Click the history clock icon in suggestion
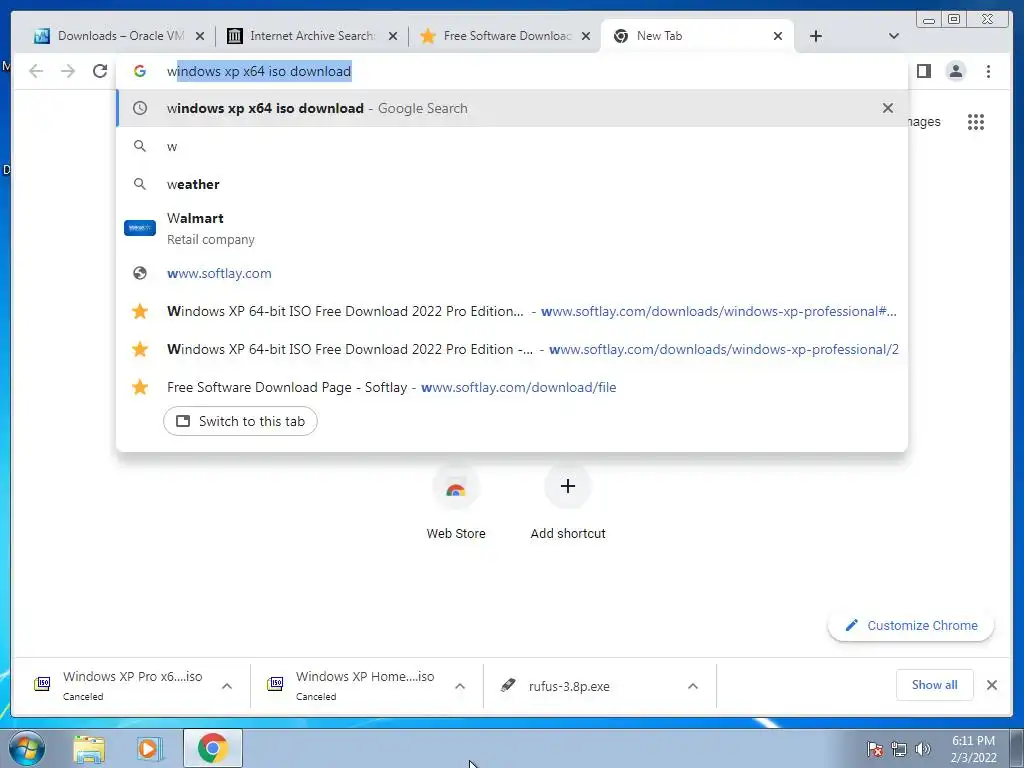This screenshot has width=1024, height=768. coord(140,108)
